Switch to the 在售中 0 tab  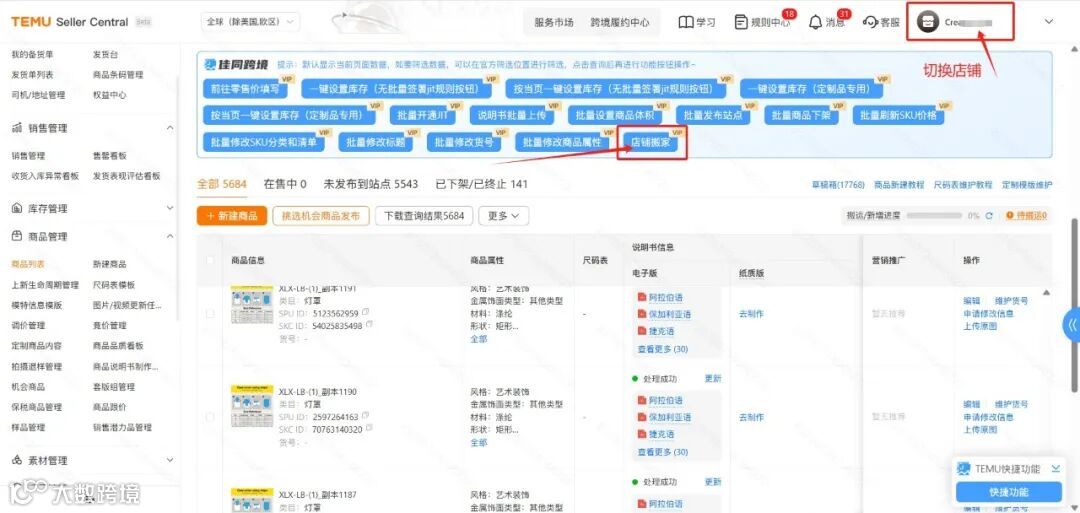(x=285, y=184)
